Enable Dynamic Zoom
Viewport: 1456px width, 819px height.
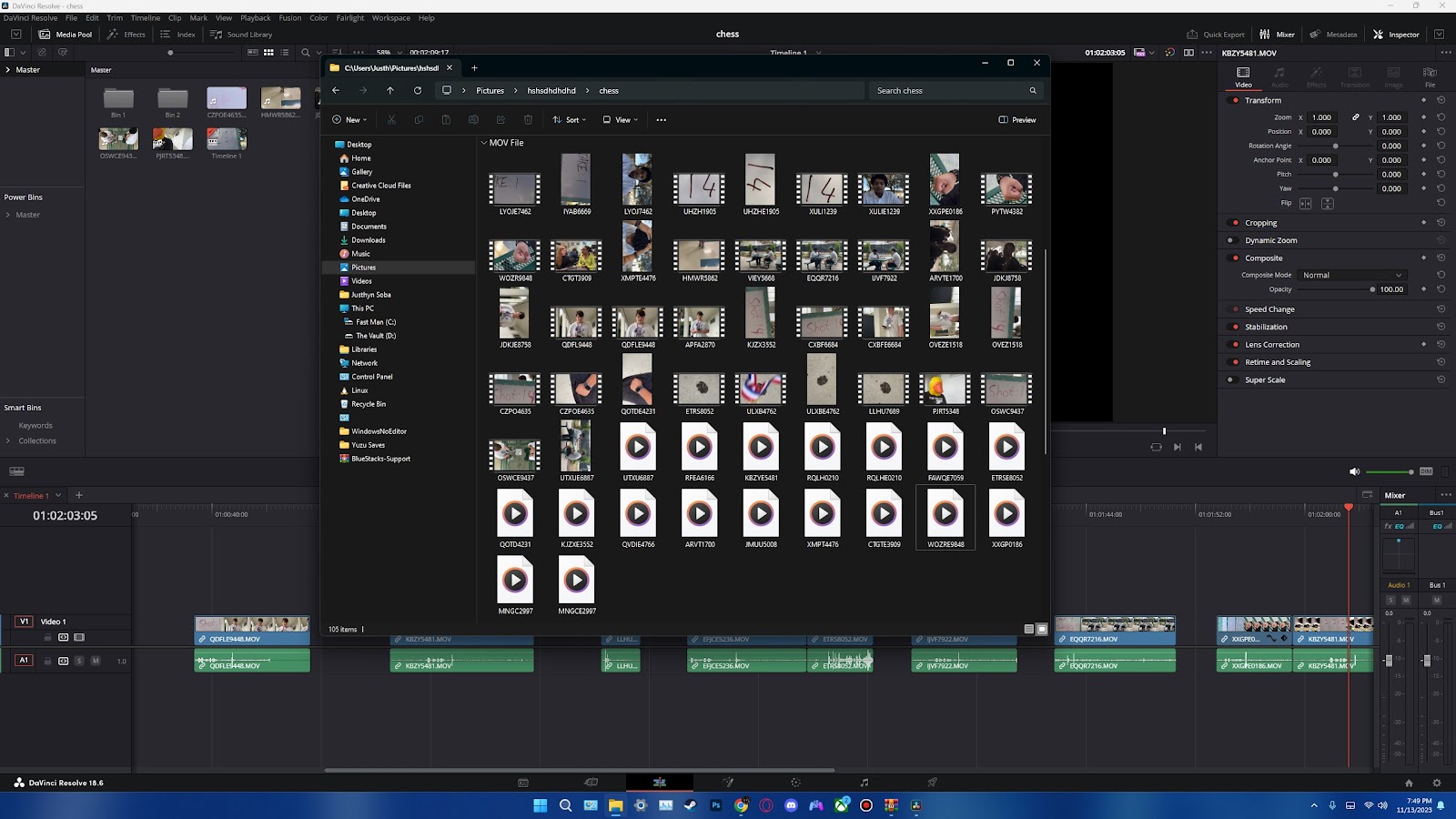1231,240
